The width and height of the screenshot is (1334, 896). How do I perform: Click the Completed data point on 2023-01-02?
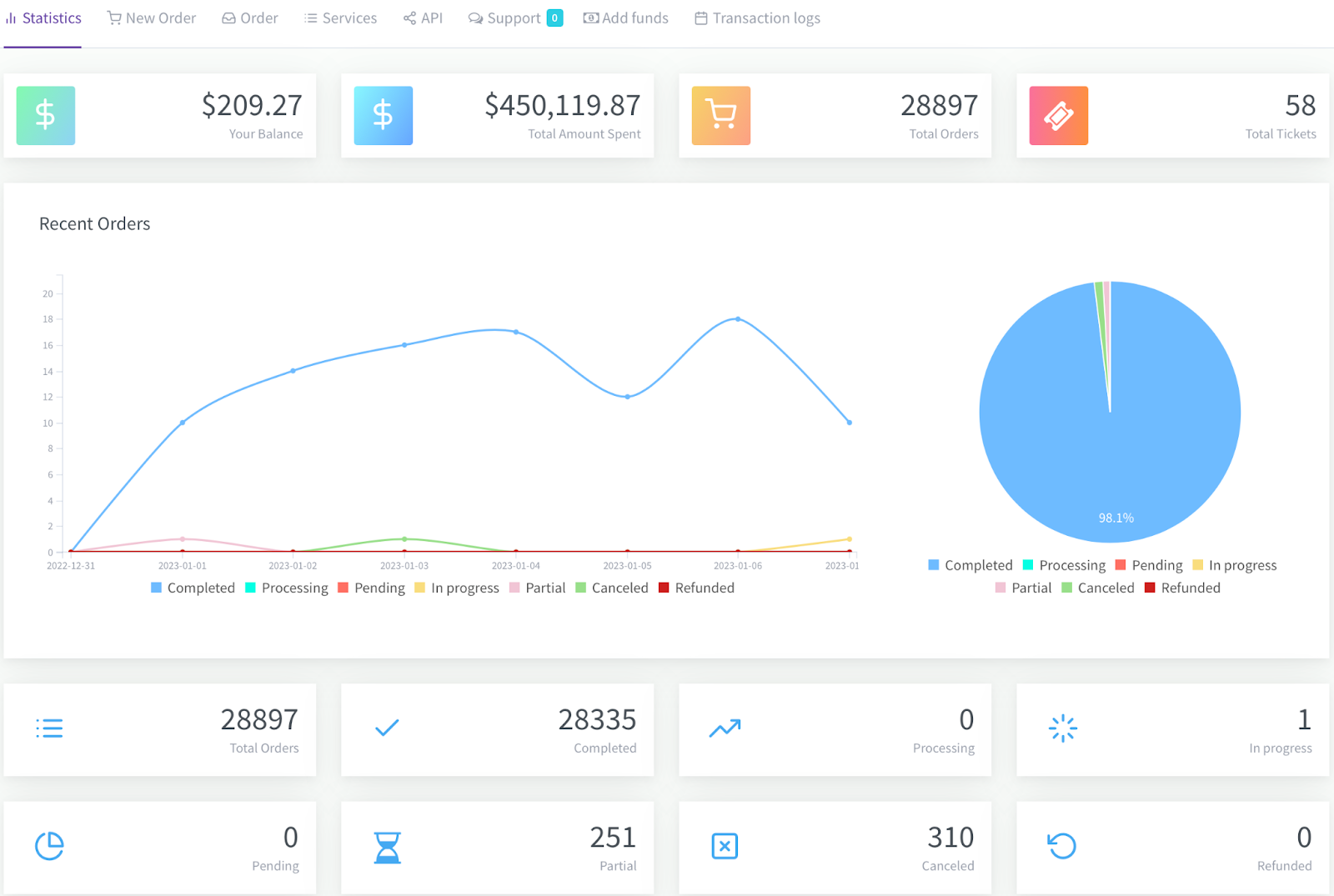293,371
